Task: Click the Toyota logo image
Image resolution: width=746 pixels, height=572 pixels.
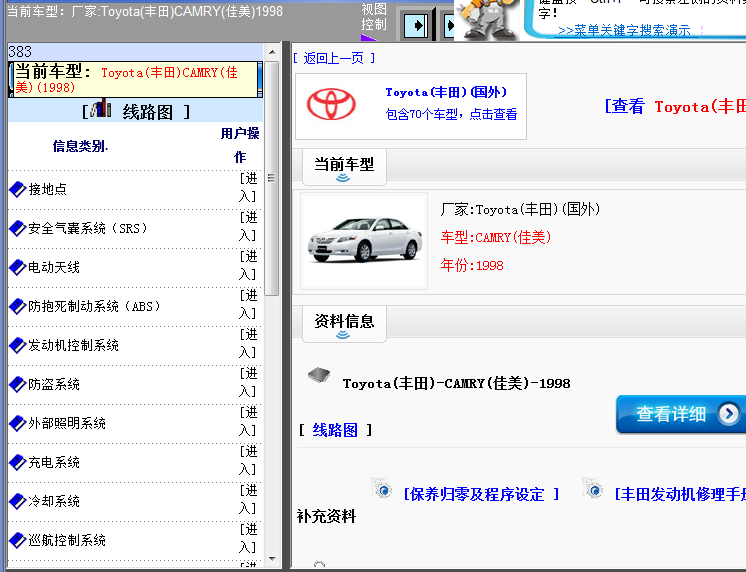Action: (x=331, y=104)
